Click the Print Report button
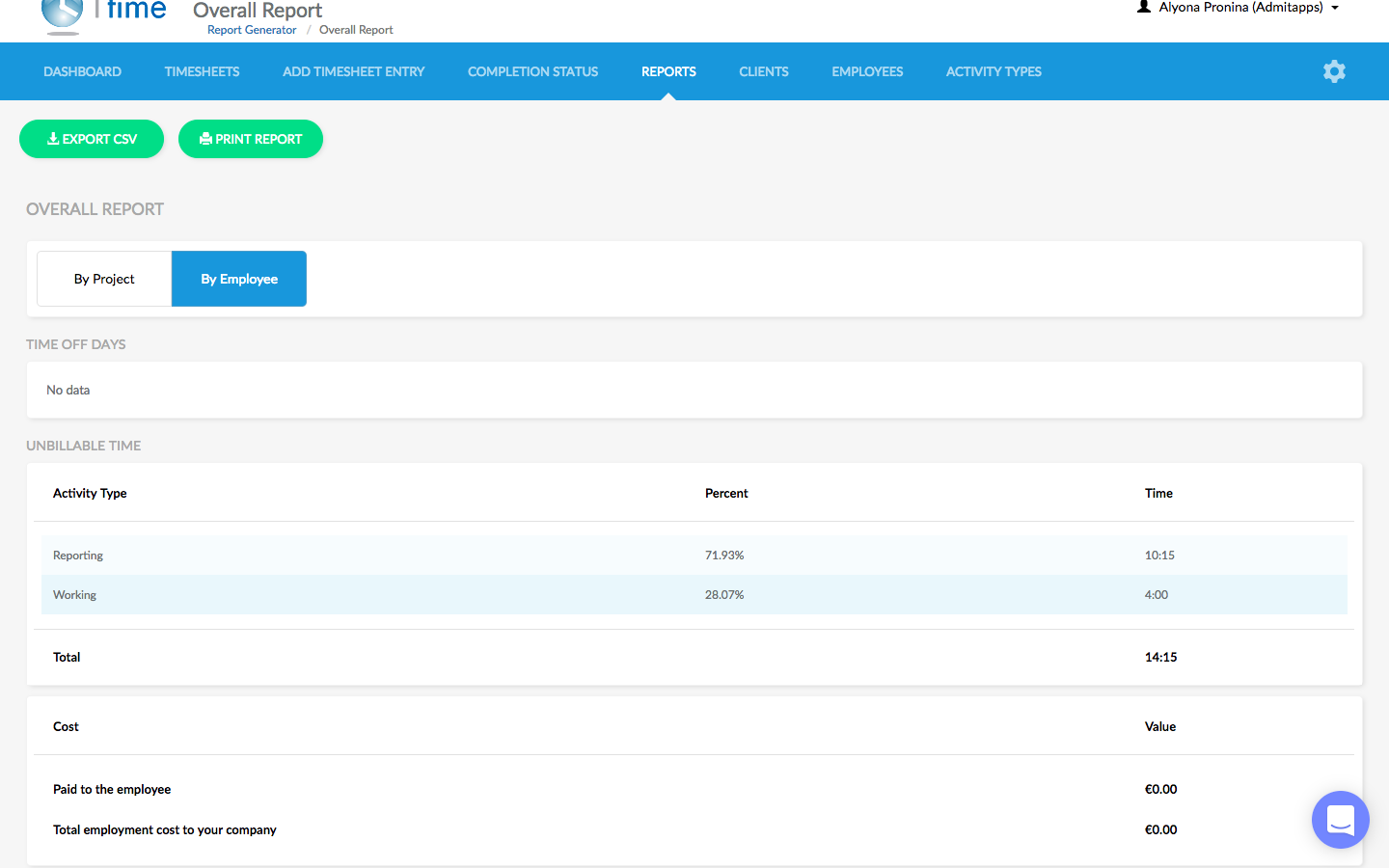 click(251, 139)
